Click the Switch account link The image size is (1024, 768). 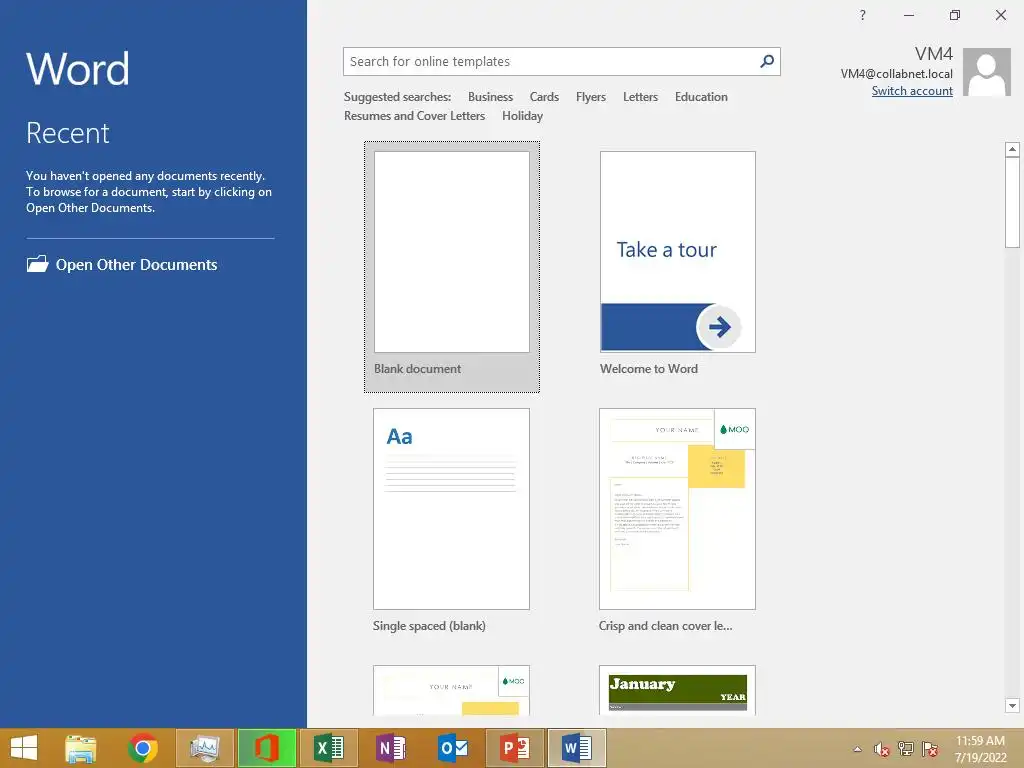pyautogui.click(x=912, y=91)
